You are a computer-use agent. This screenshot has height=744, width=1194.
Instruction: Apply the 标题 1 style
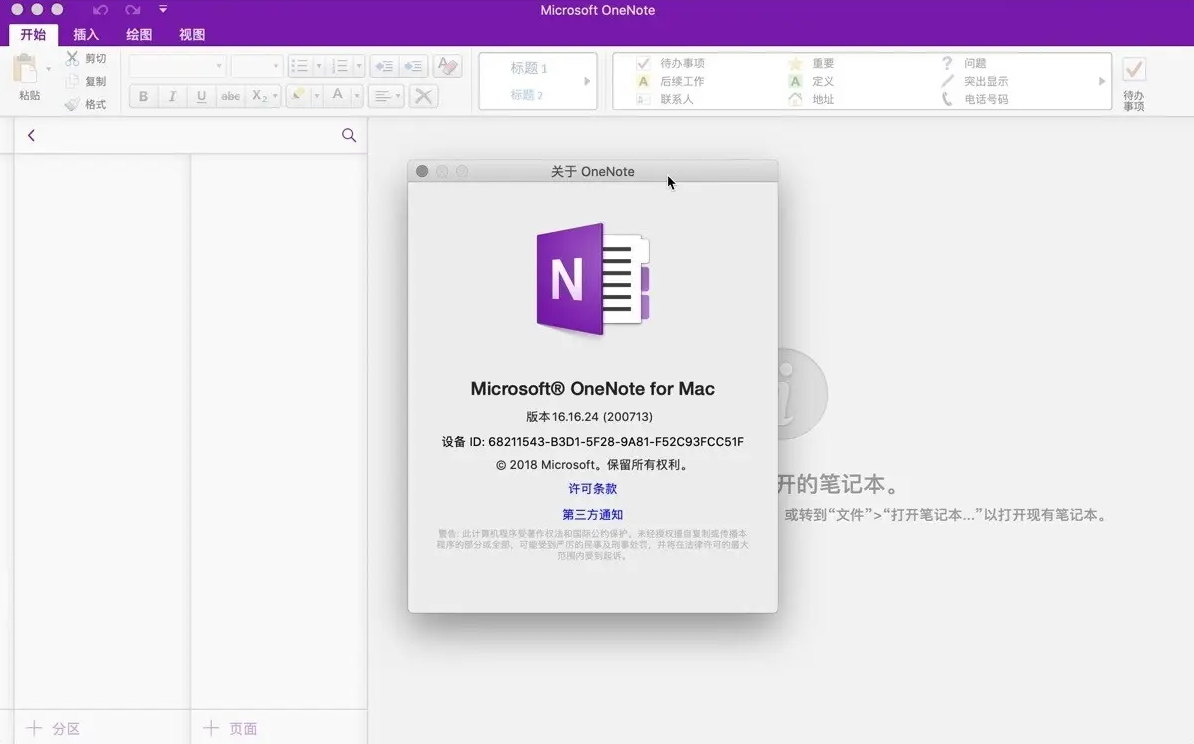point(528,68)
